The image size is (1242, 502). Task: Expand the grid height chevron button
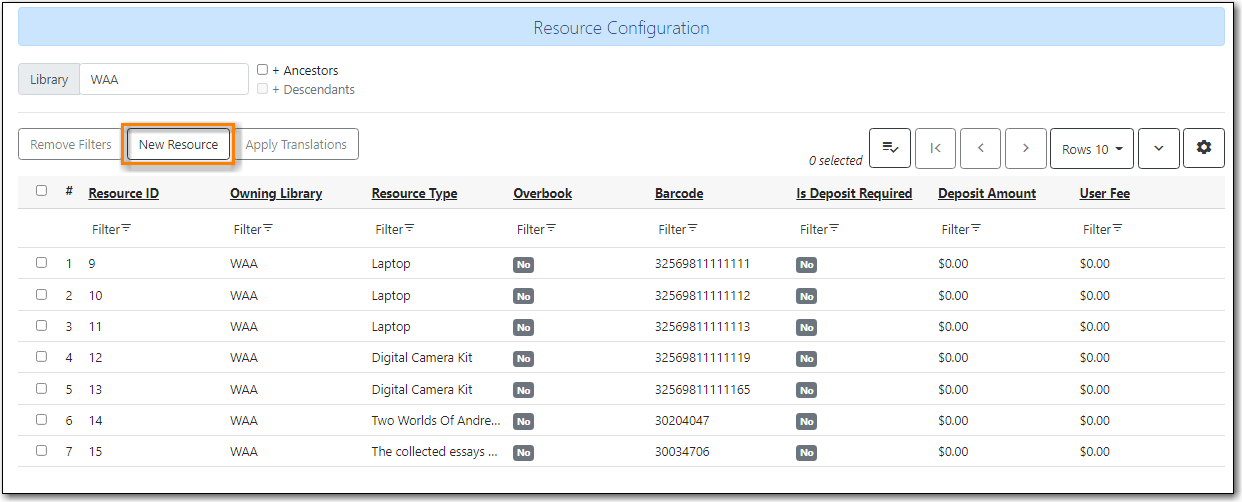[x=1158, y=148]
